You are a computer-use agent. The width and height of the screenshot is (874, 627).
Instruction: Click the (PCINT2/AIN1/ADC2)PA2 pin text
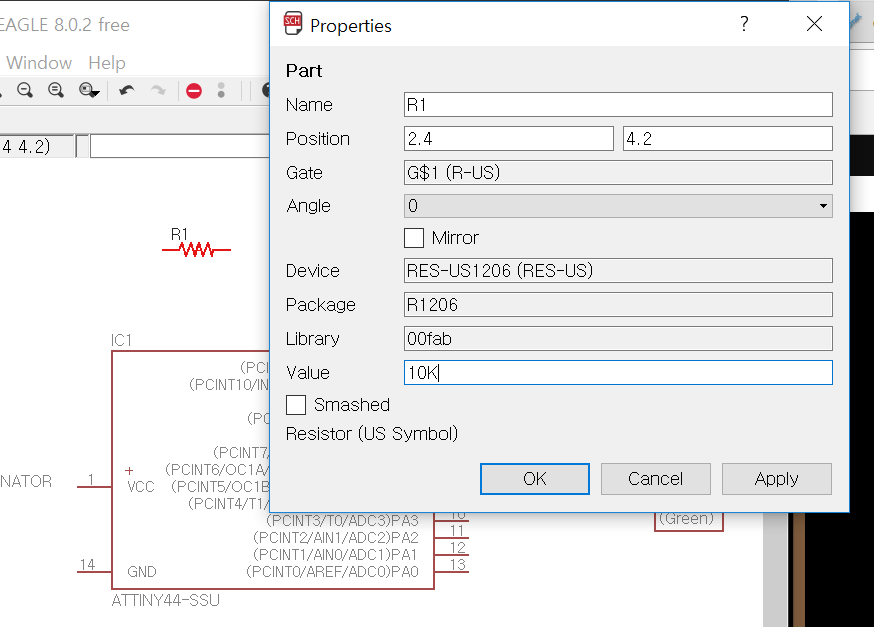coord(336,537)
